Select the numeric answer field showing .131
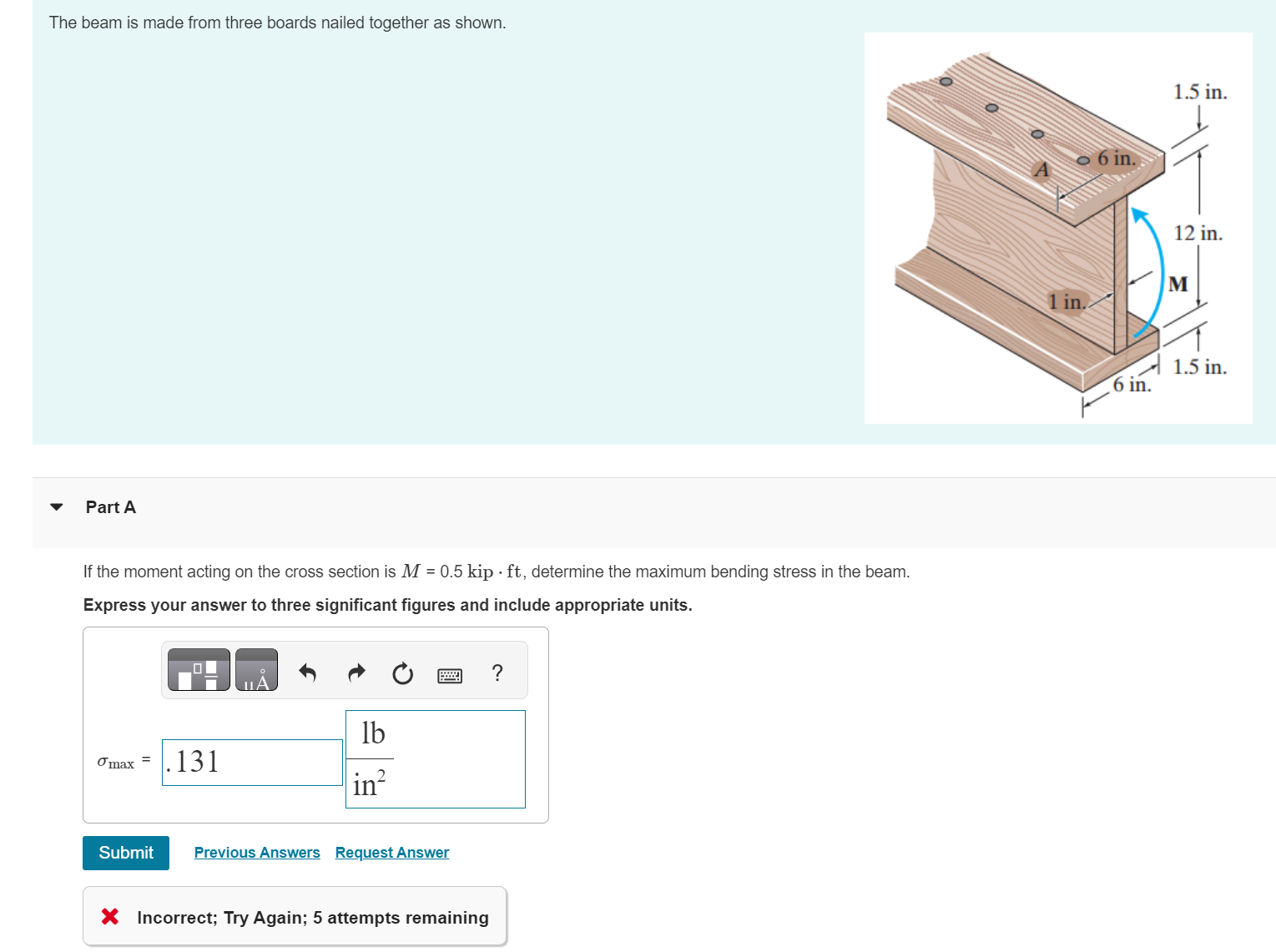 click(x=250, y=762)
